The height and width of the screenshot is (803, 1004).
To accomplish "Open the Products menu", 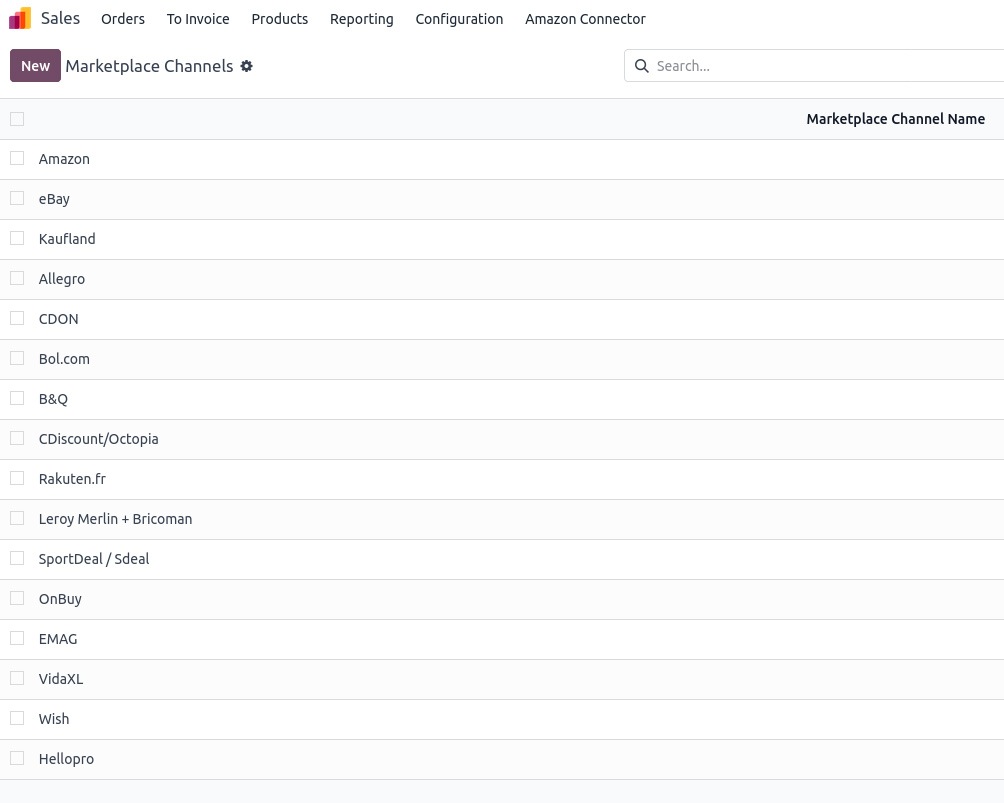I will [280, 19].
